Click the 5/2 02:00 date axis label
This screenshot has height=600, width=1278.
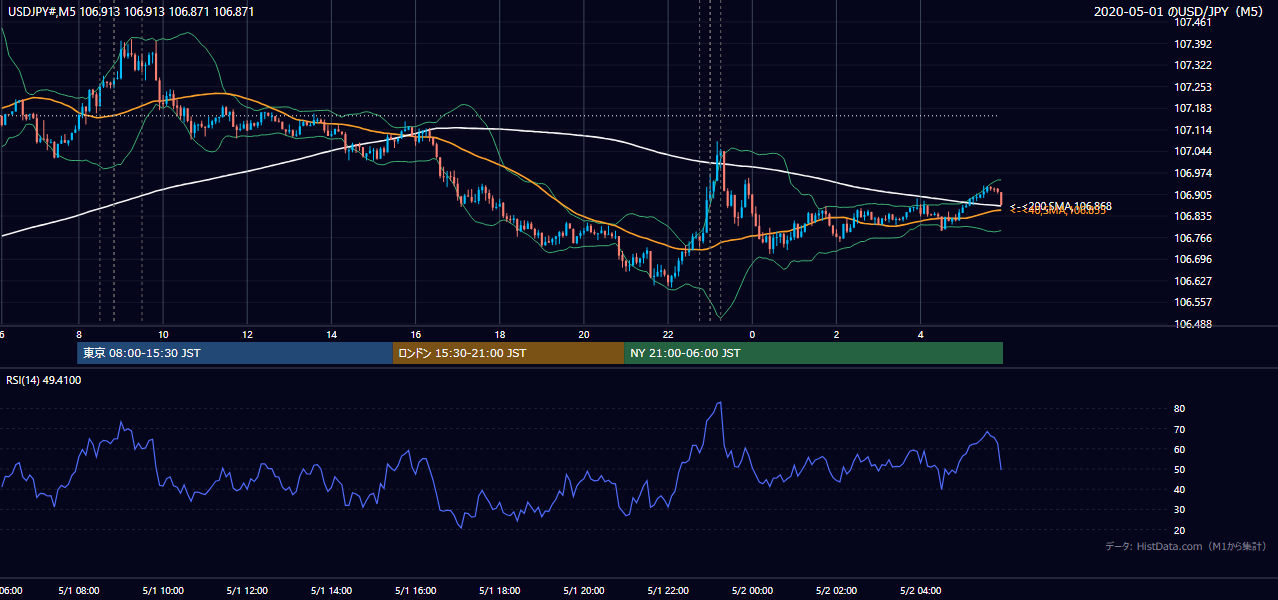click(836, 591)
